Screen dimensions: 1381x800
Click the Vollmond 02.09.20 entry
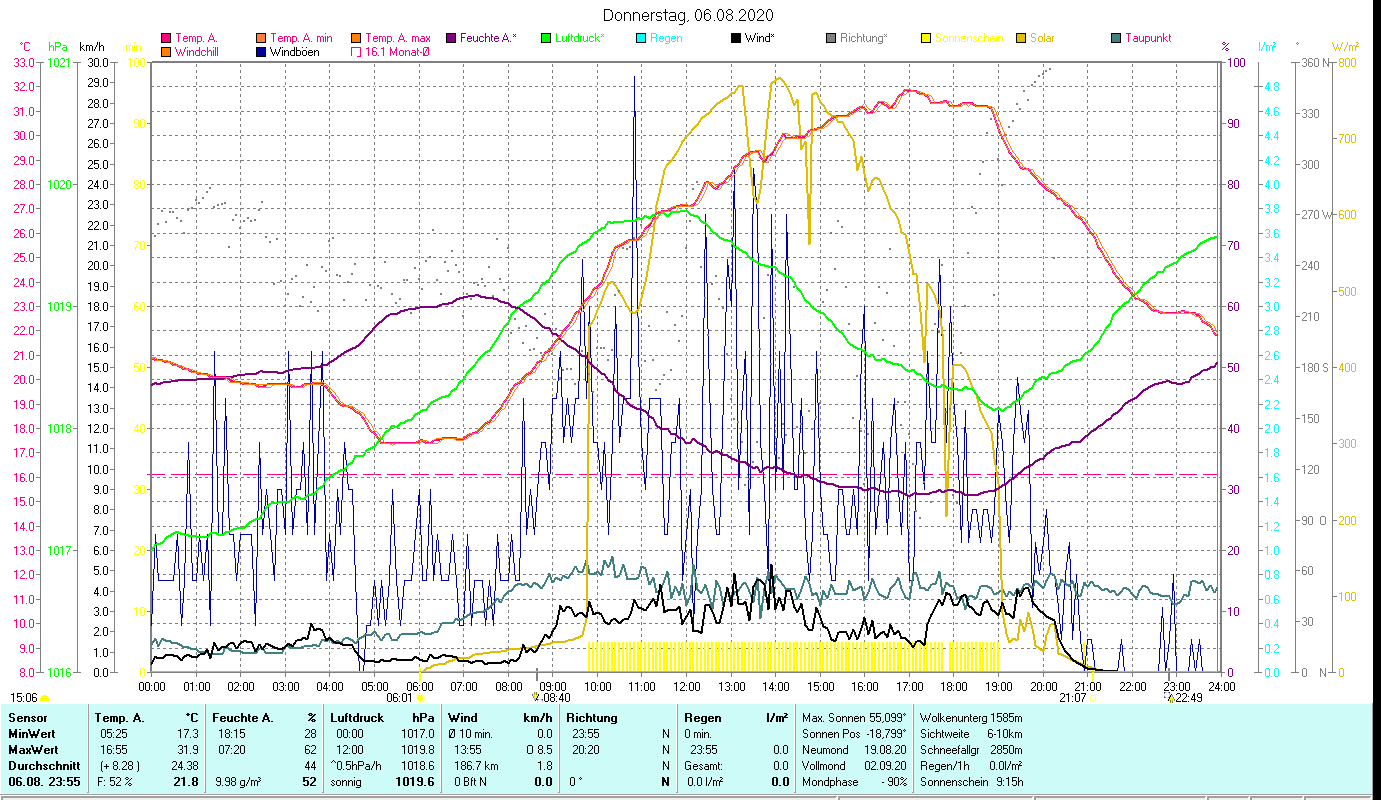(855, 766)
